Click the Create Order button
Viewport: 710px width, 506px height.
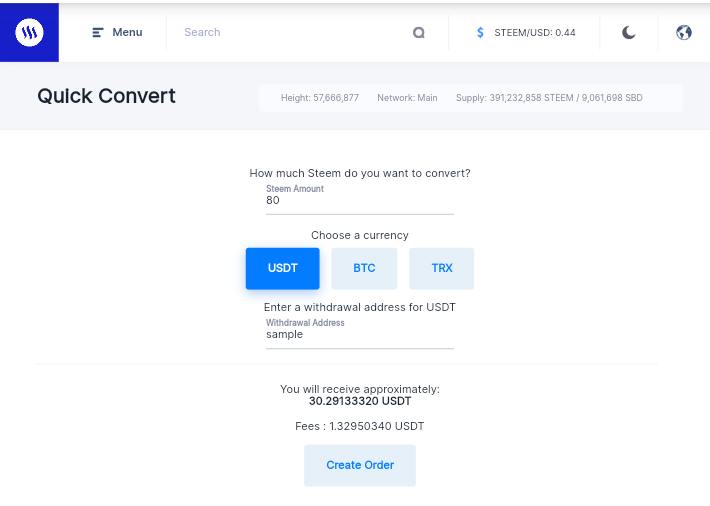(360, 465)
